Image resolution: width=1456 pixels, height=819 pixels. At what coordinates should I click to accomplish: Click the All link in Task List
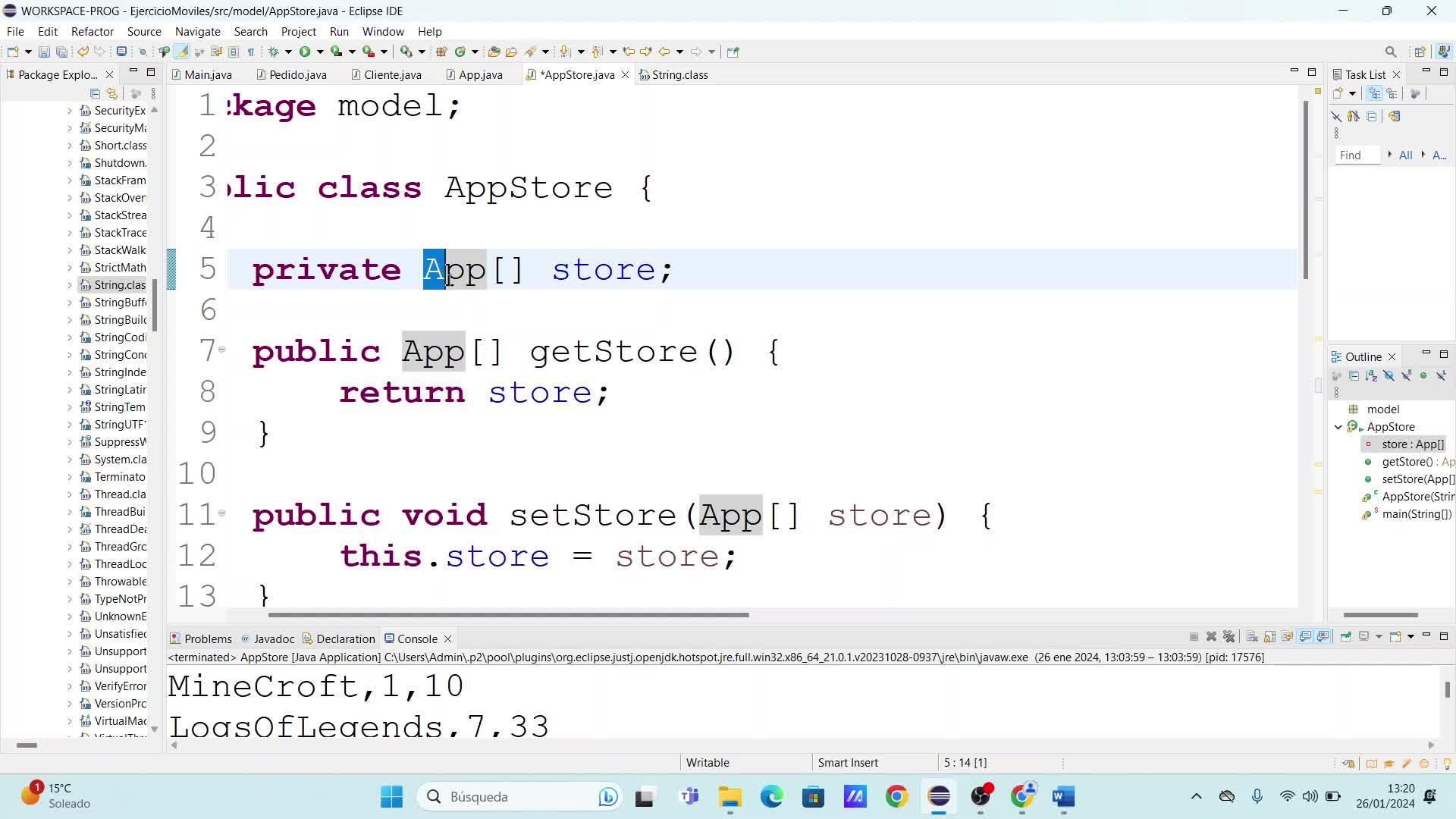click(1405, 155)
